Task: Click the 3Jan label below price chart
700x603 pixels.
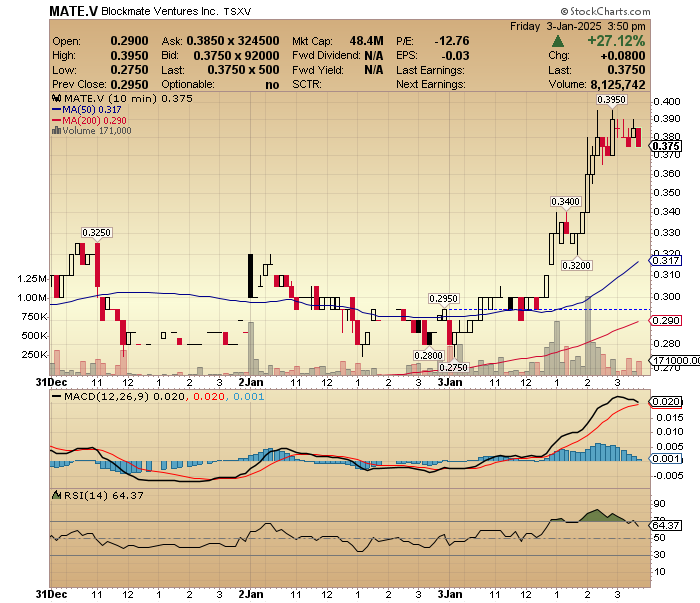Action: coord(450,383)
